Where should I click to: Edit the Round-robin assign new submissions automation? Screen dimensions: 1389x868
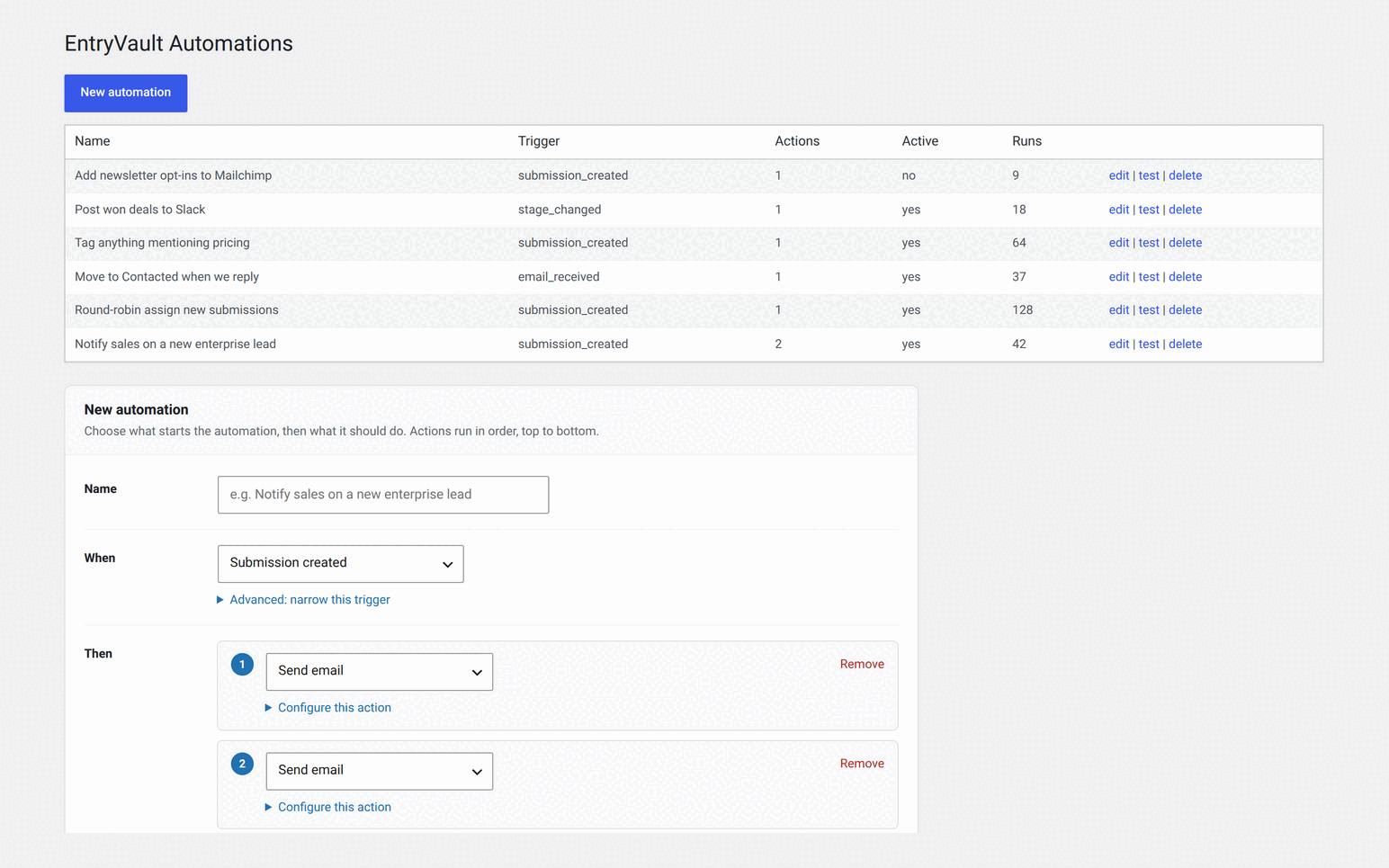1118,310
